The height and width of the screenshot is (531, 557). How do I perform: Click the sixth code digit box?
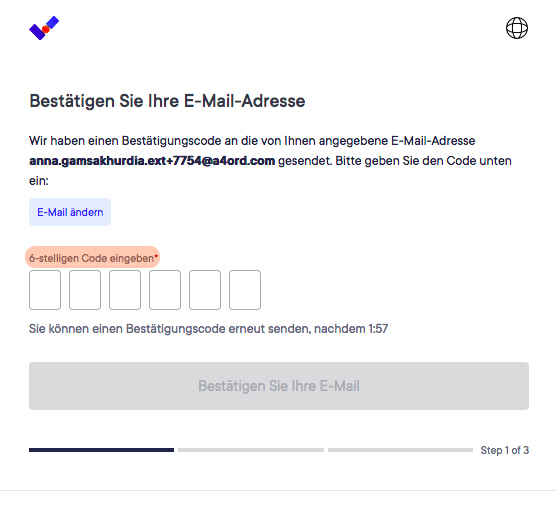245,290
